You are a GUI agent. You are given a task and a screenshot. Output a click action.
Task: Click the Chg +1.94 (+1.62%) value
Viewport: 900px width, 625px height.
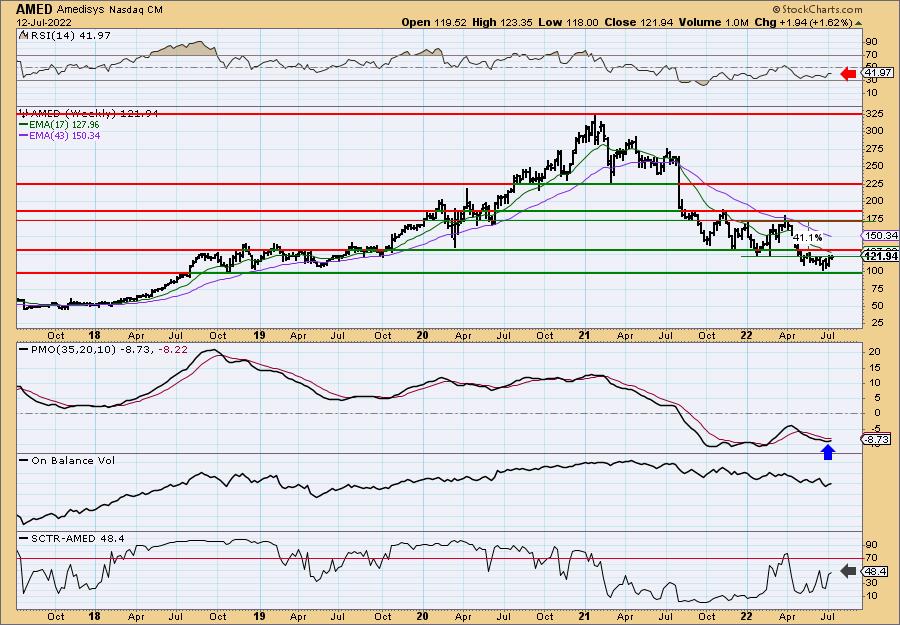tap(803, 22)
